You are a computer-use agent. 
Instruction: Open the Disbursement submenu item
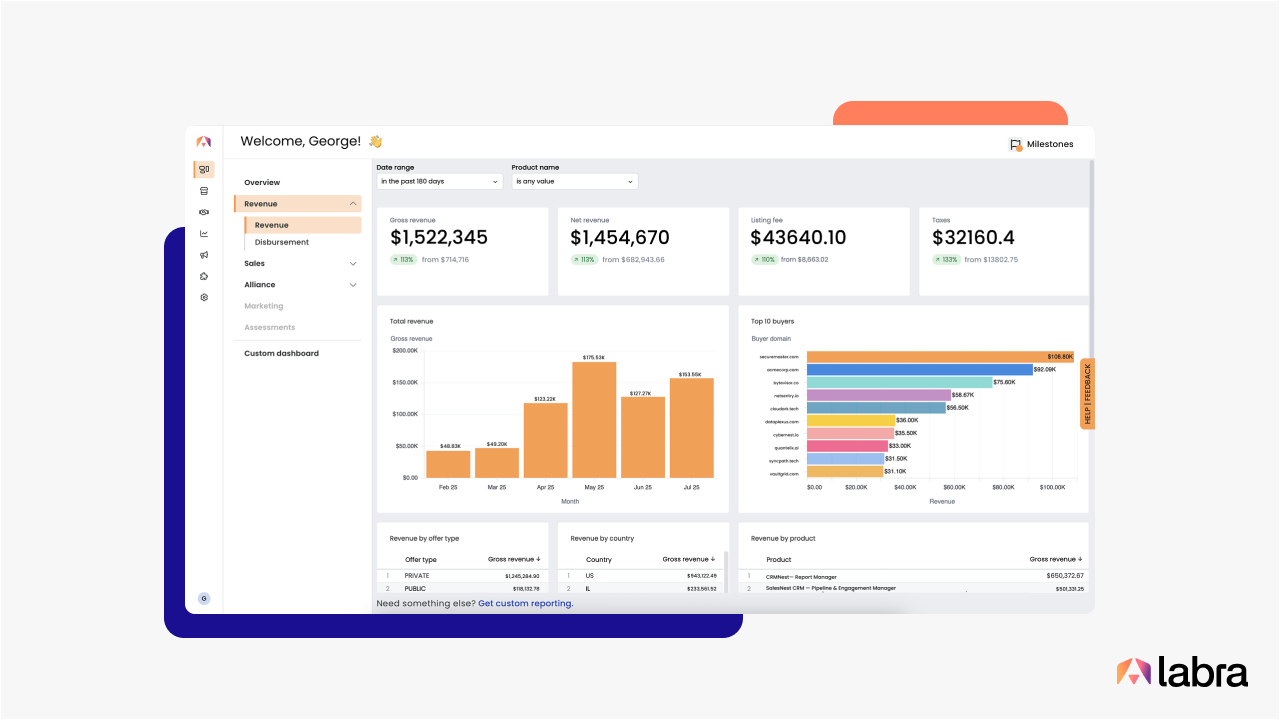[282, 242]
